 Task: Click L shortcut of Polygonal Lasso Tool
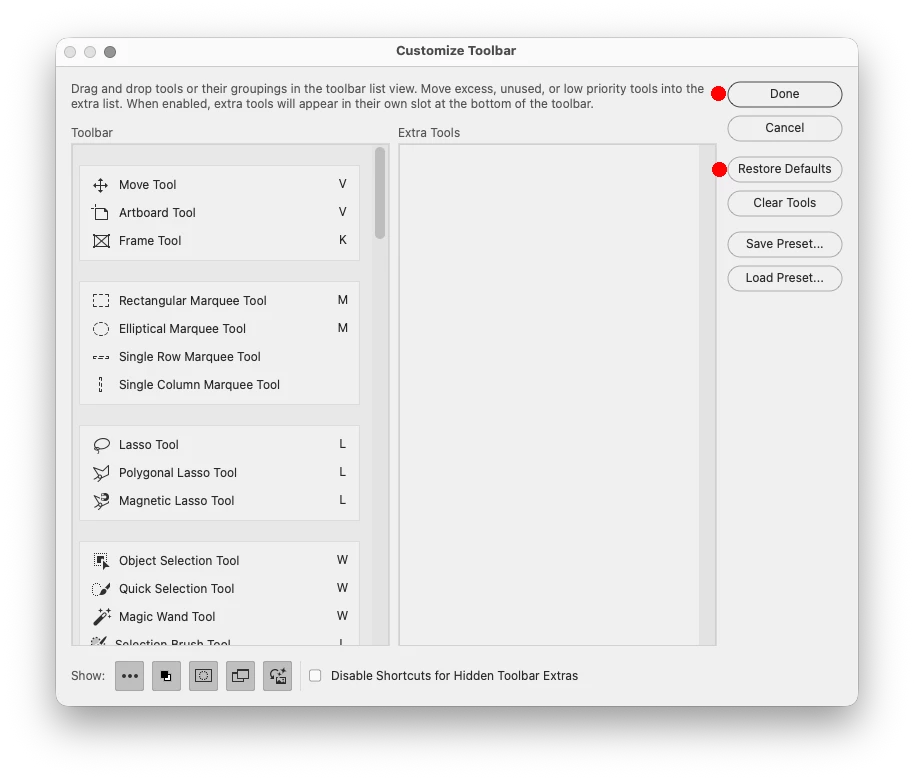[x=343, y=473]
